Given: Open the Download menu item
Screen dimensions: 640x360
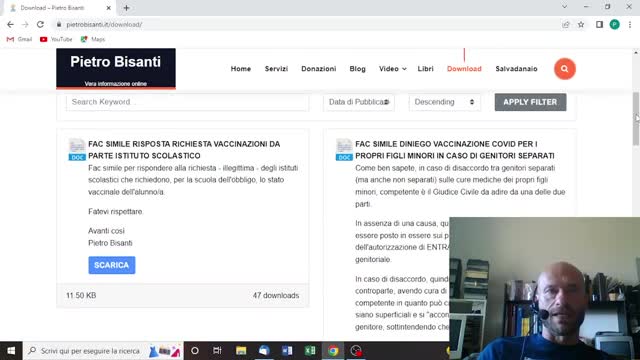Looking at the screenshot, I should (464, 69).
